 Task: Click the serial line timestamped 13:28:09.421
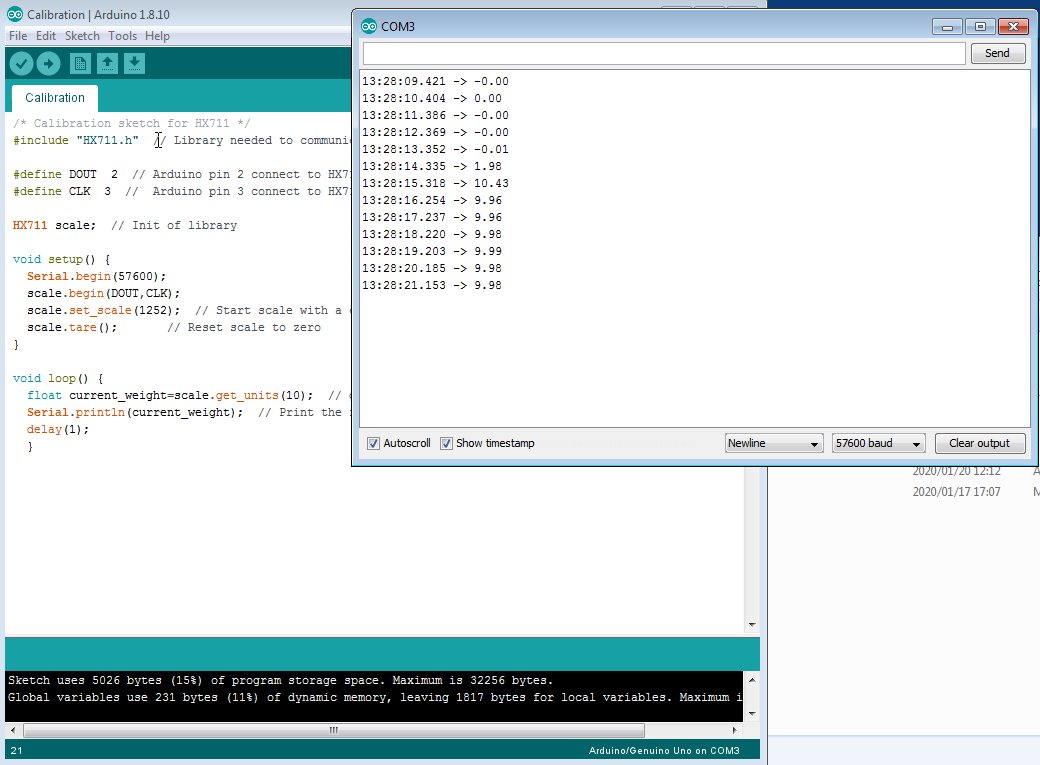pos(435,81)
